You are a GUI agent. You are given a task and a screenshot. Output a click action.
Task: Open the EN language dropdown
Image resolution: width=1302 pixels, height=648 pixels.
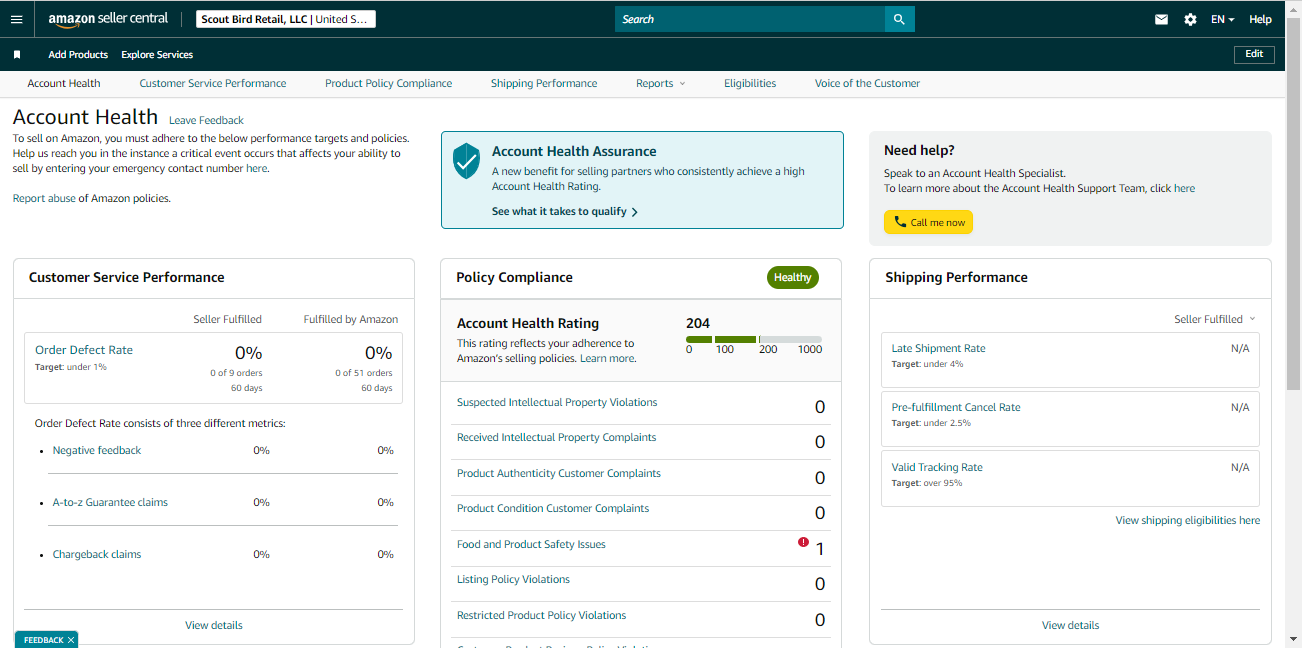(x=1222, y=19)
